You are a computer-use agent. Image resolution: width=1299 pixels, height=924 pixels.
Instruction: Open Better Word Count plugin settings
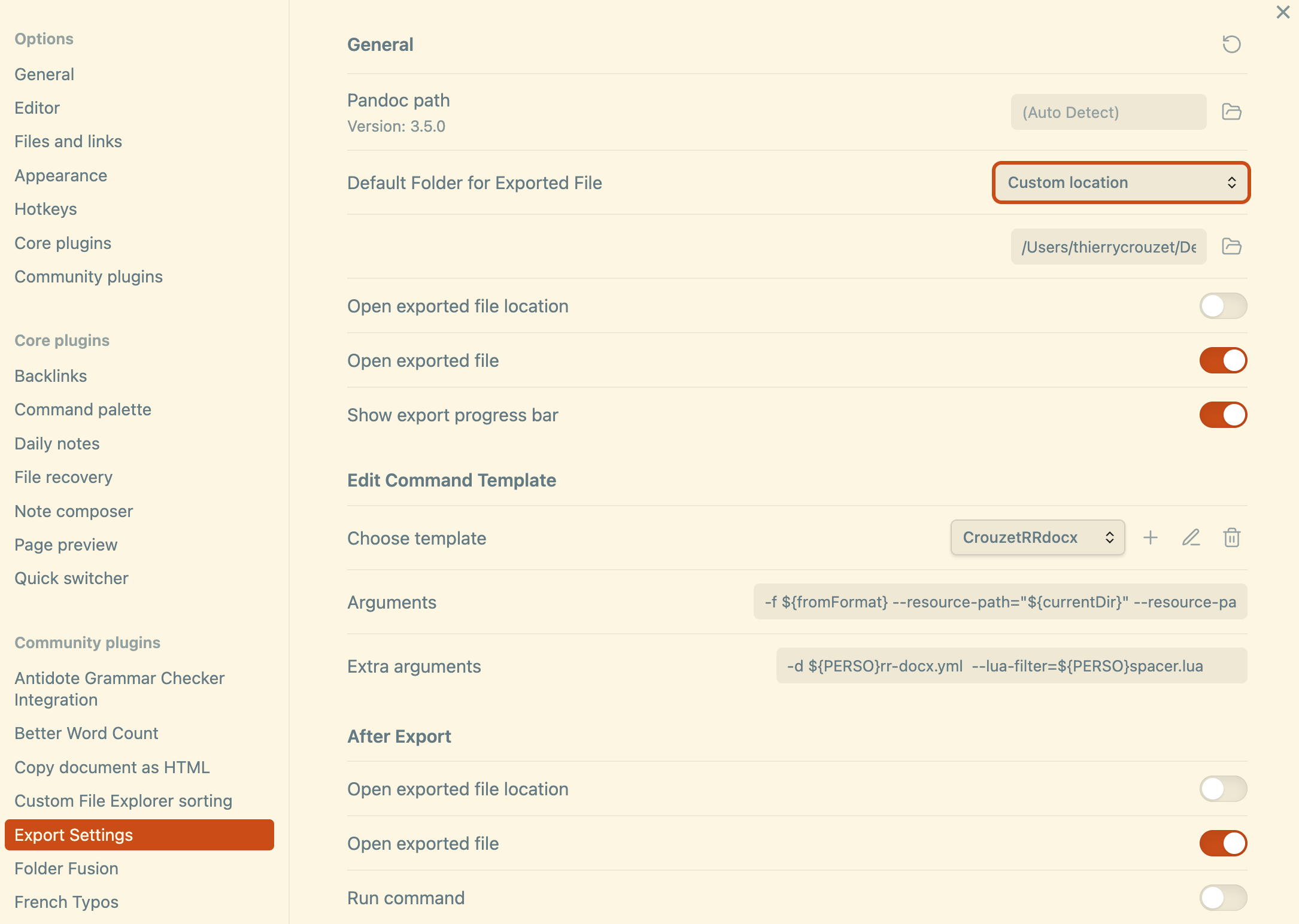pyautogui.click(x=86, y=733)
